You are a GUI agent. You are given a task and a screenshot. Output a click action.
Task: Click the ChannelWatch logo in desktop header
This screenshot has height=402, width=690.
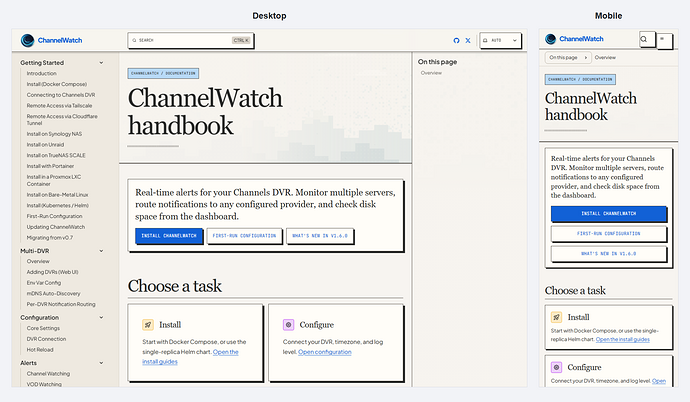(x=51, y=40)
